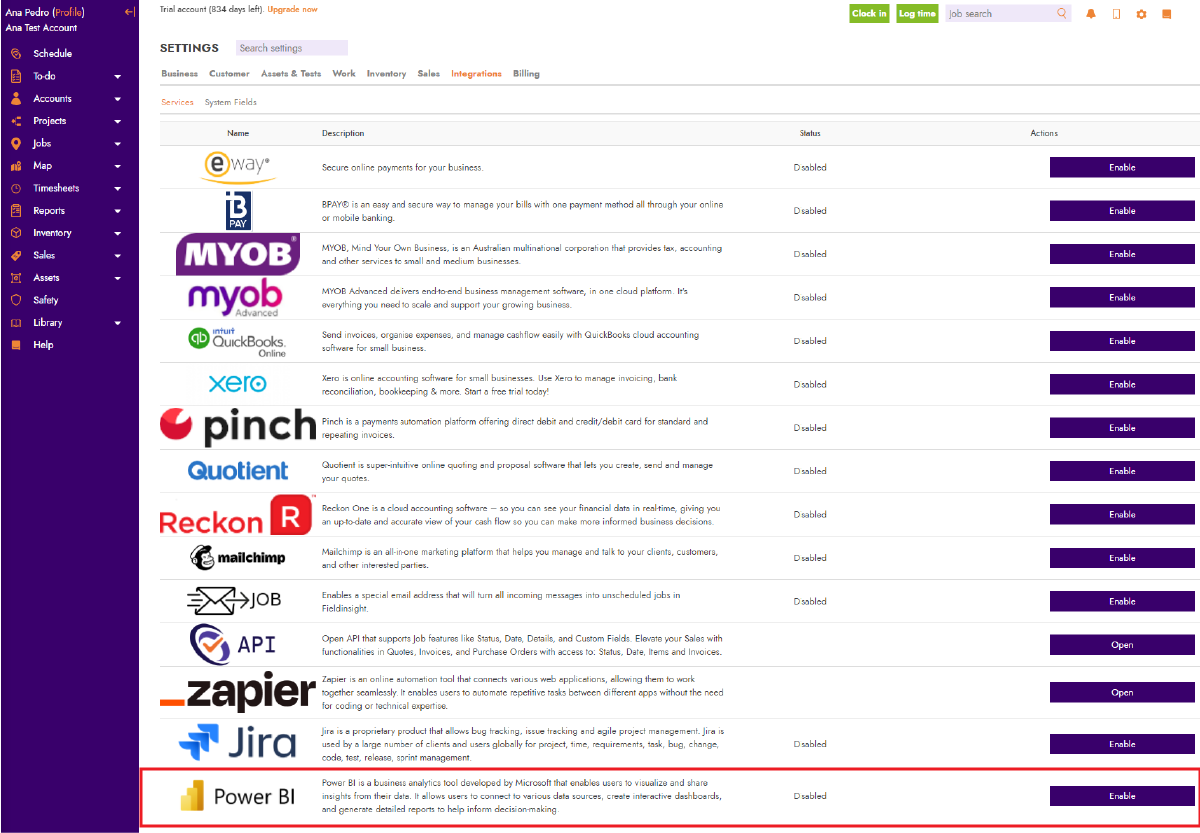Open the Customer settings tab

(x=229, y=74)
